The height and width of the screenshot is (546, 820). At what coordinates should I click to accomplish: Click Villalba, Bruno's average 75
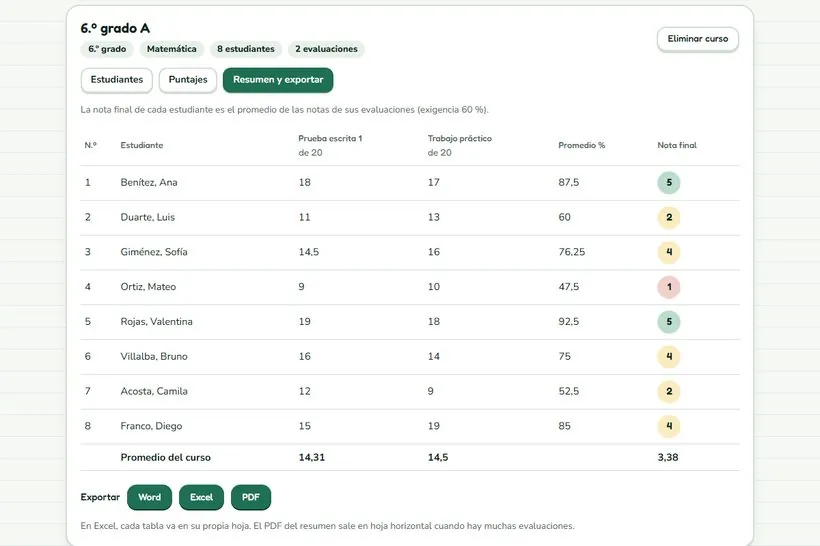coord(564,357)
